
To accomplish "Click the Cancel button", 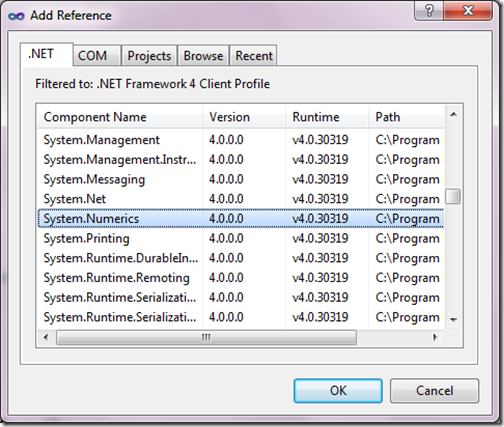I will click(434, 390).
